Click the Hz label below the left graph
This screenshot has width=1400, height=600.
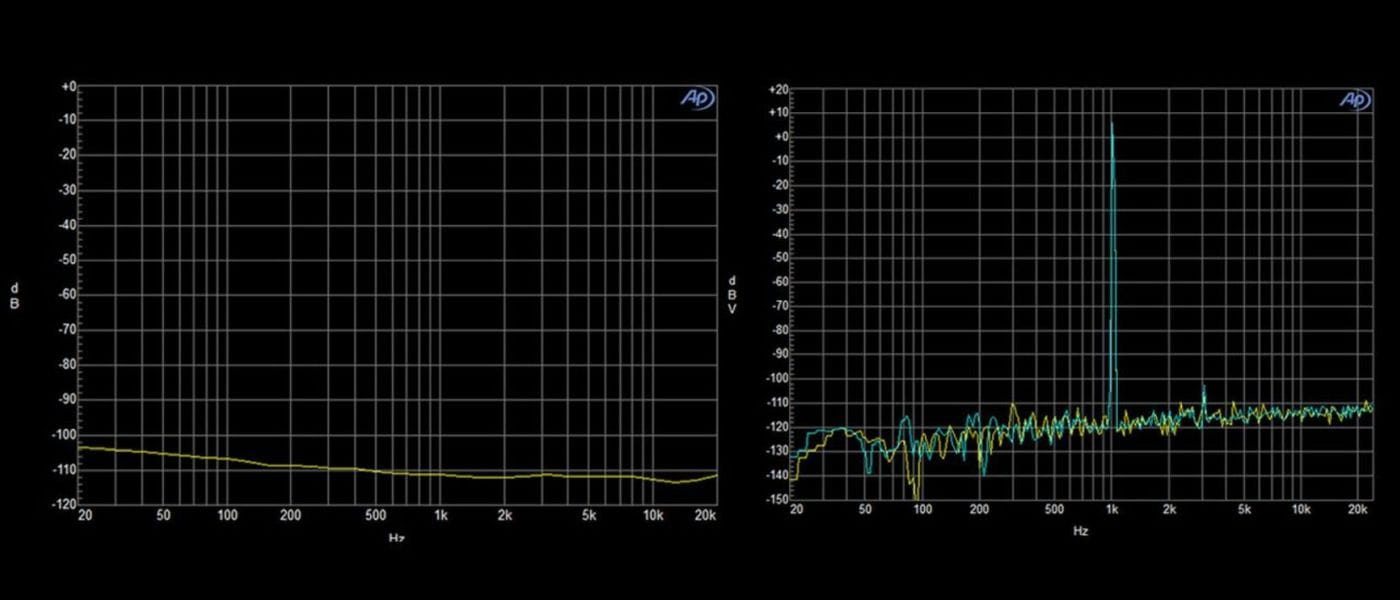[397, 538]
